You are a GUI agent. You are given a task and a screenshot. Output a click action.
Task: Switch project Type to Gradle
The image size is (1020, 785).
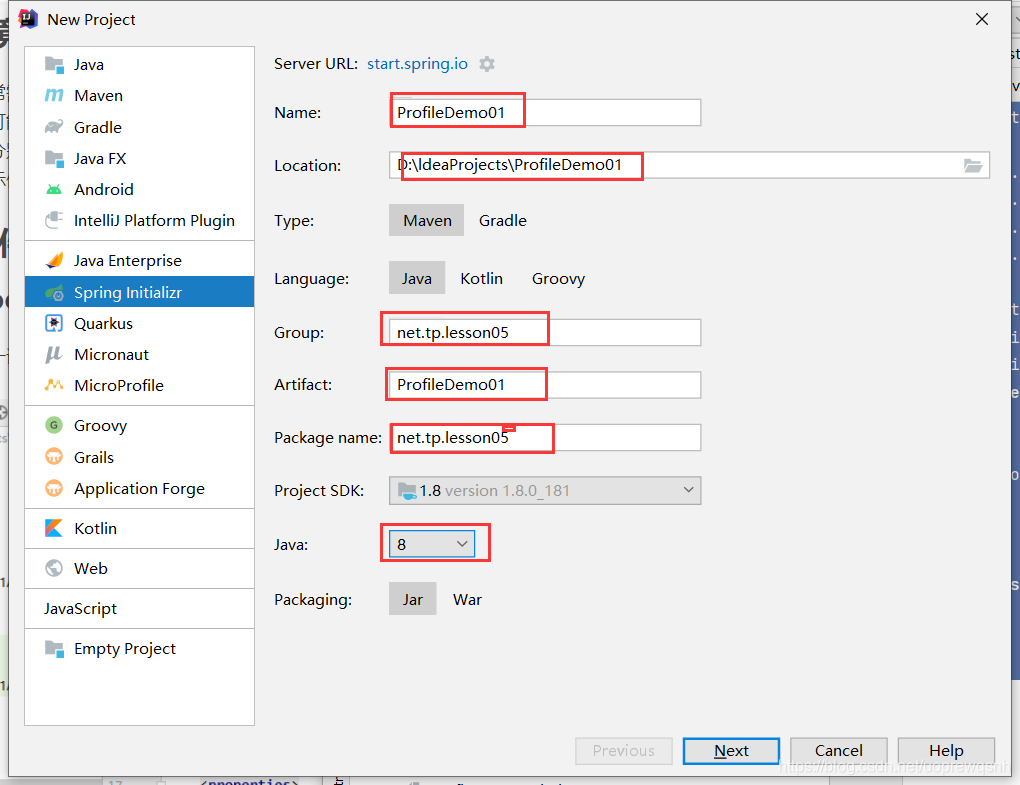(x=503, y=220)
